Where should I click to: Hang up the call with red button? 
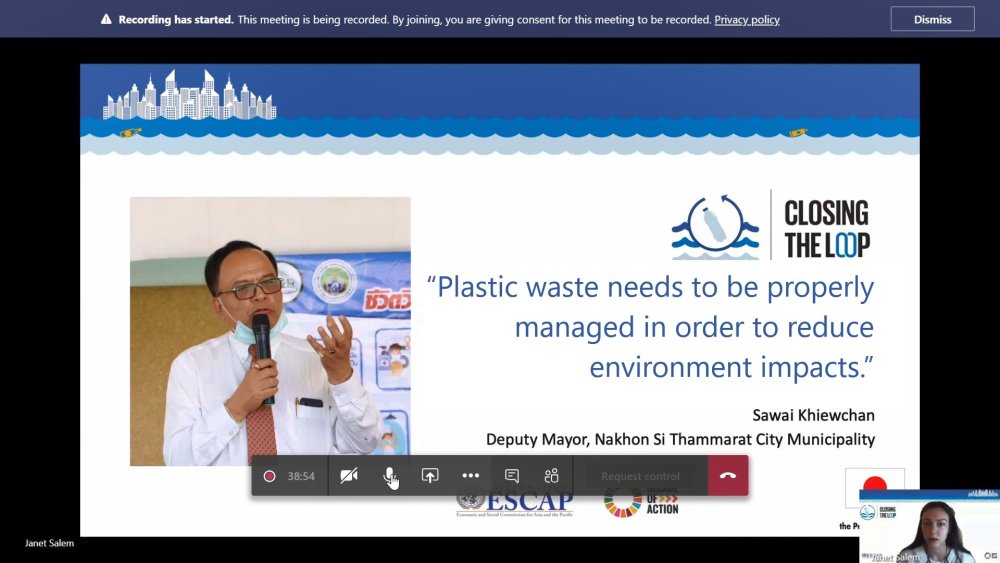point(728,476)
